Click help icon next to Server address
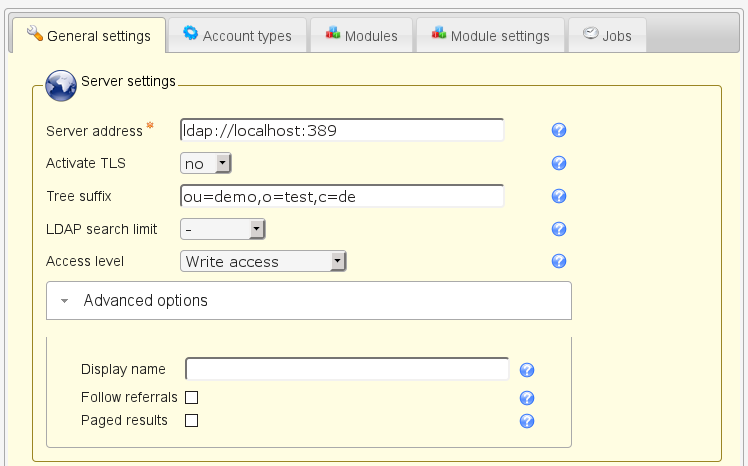 click(559, 131)
